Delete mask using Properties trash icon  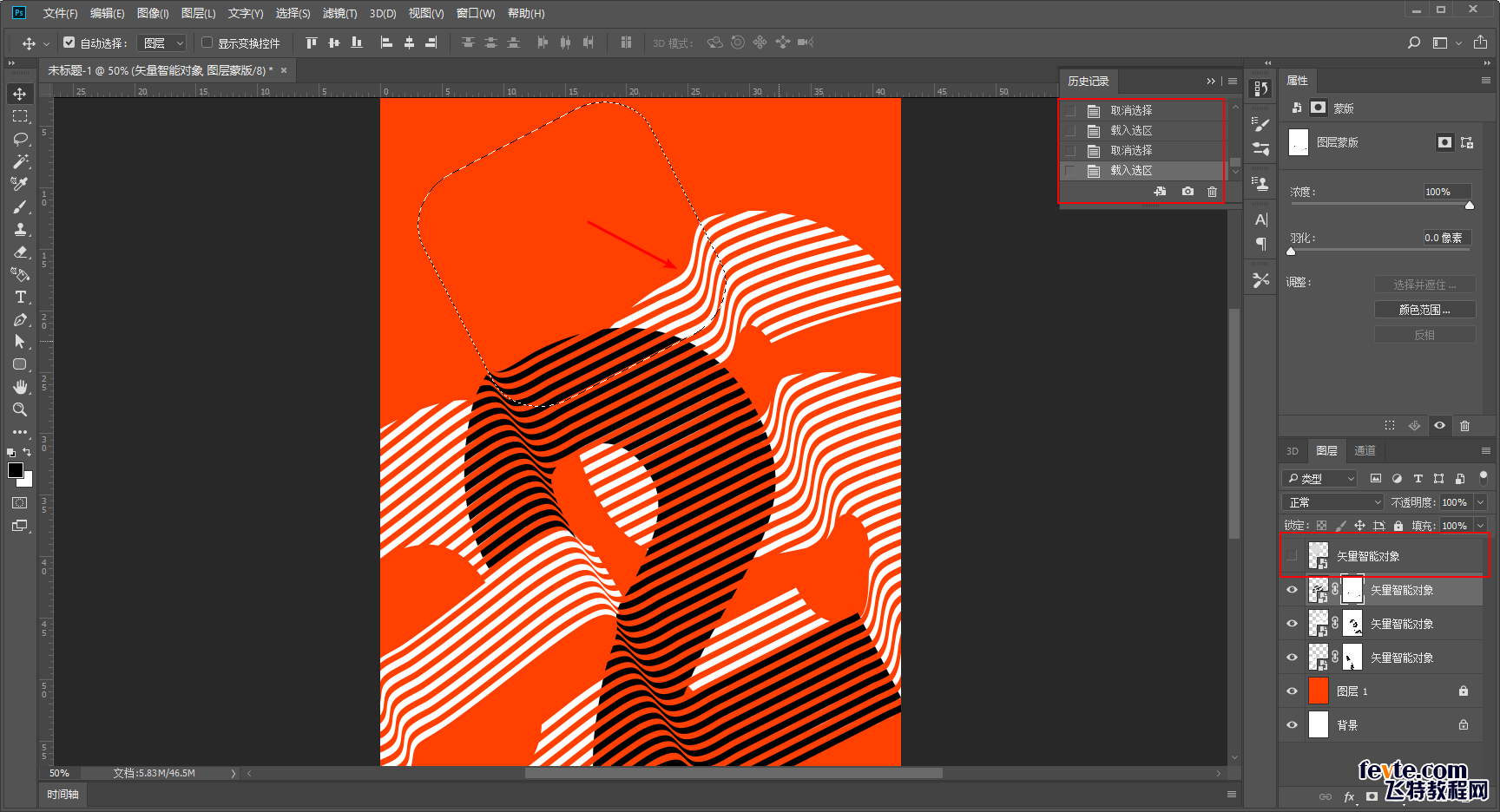pos(1465,426)
